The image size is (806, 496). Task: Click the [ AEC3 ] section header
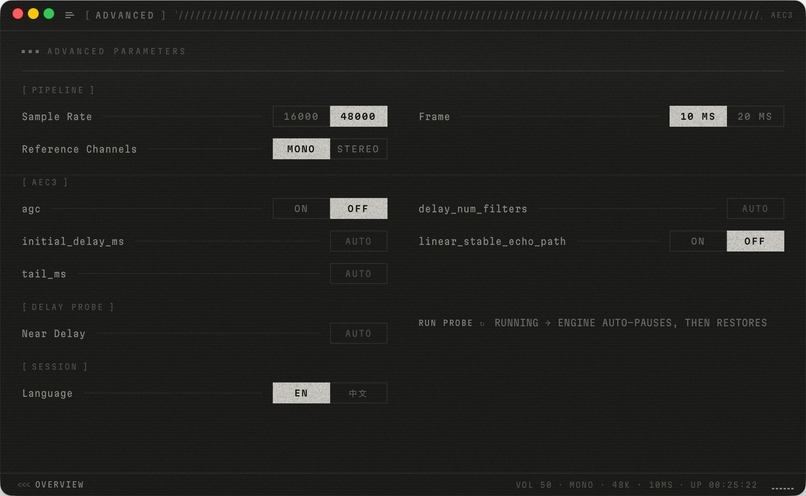45,182
